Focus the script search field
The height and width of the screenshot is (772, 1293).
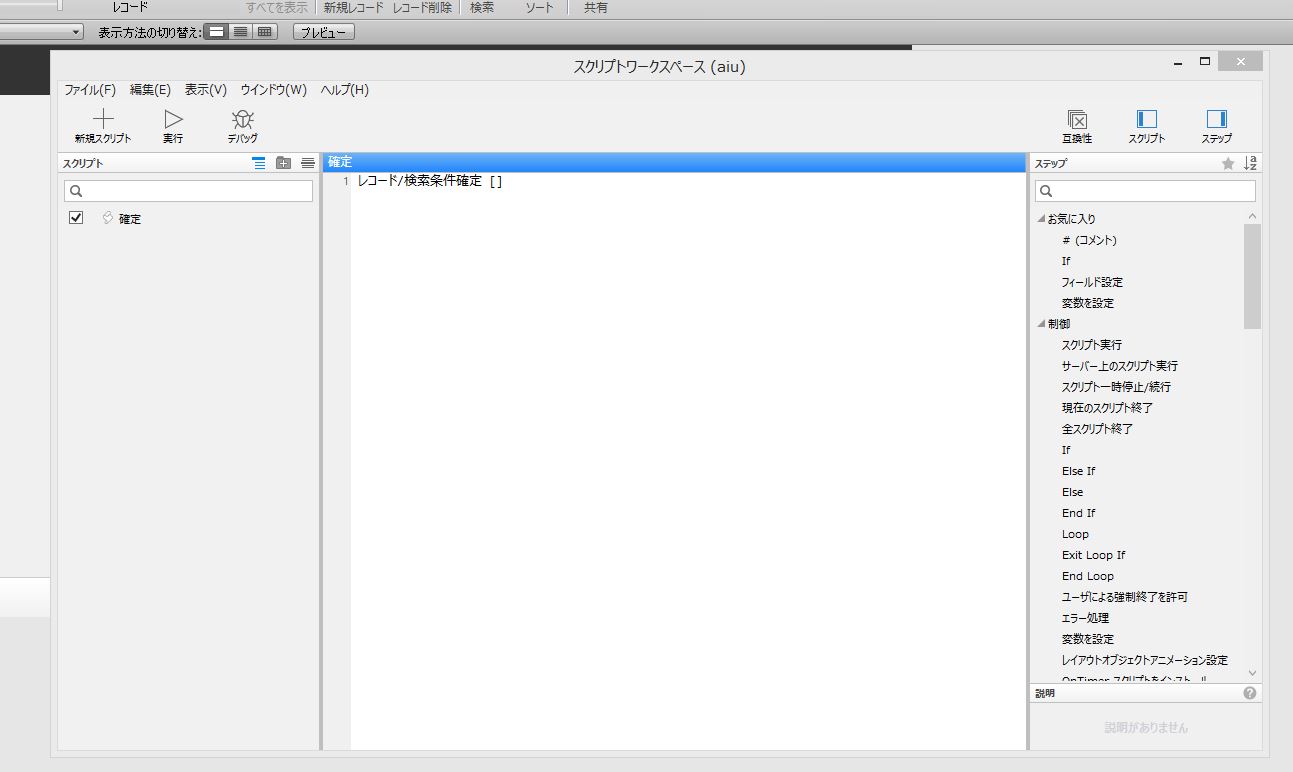pos(188,191)
